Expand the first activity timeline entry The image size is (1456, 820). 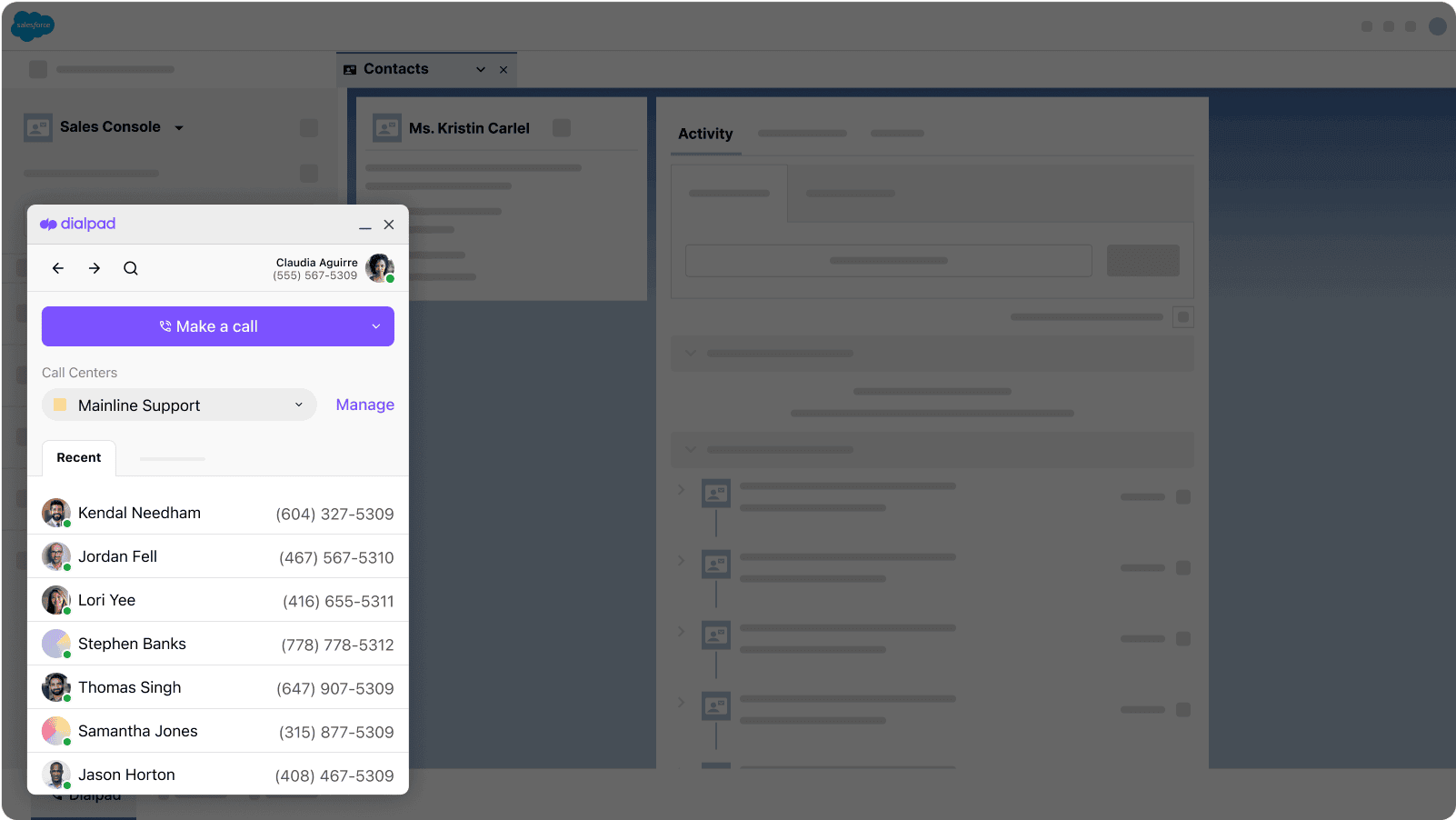pyautogui.click(x=681, y=488)
